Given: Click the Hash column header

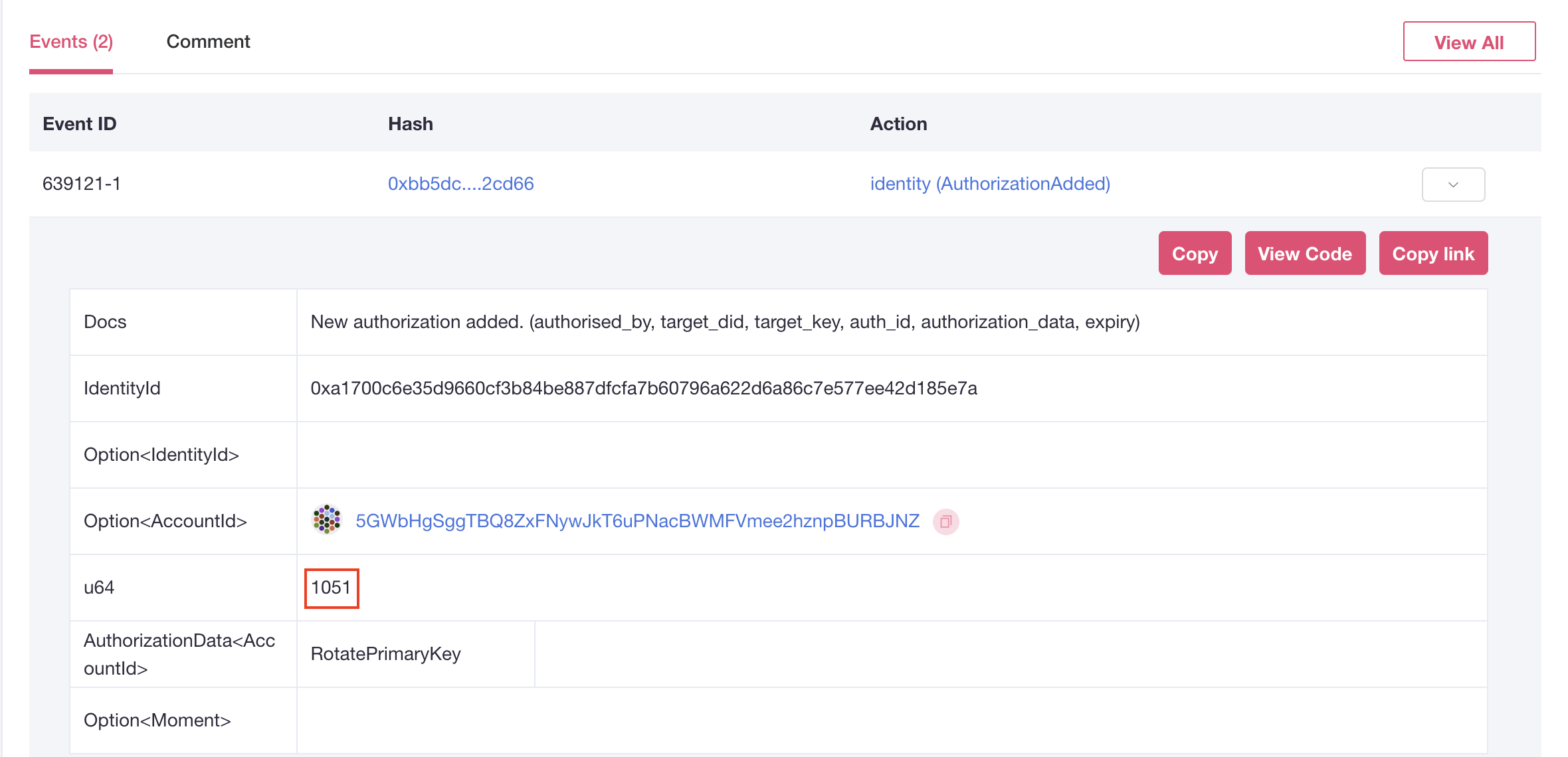Looking at the screenshot, I should click(x=411, y=124).
